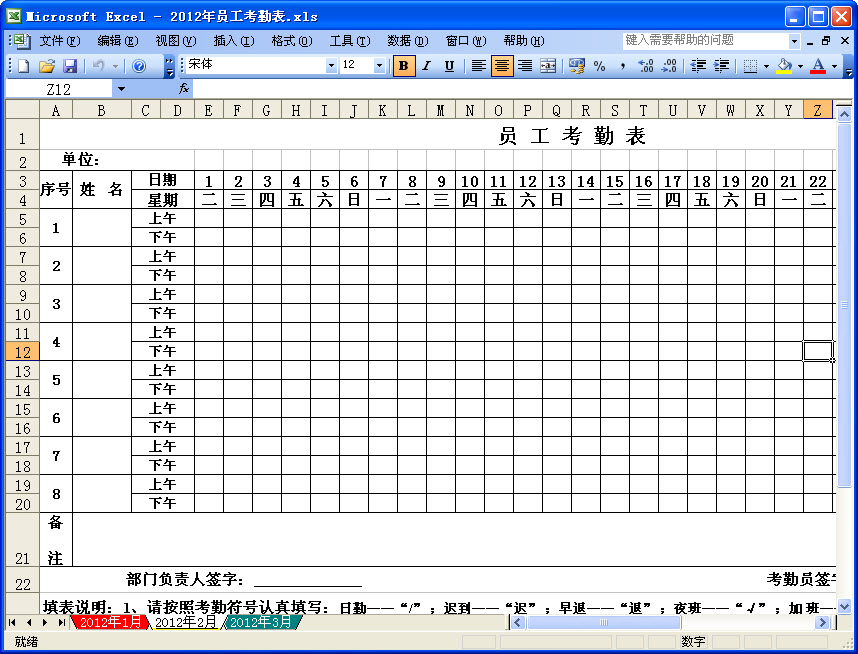This screenshot has height=654, width=858.
Task: Open the borders dropdown arrow
Action: pyautogui.click(x=764, y=65)
